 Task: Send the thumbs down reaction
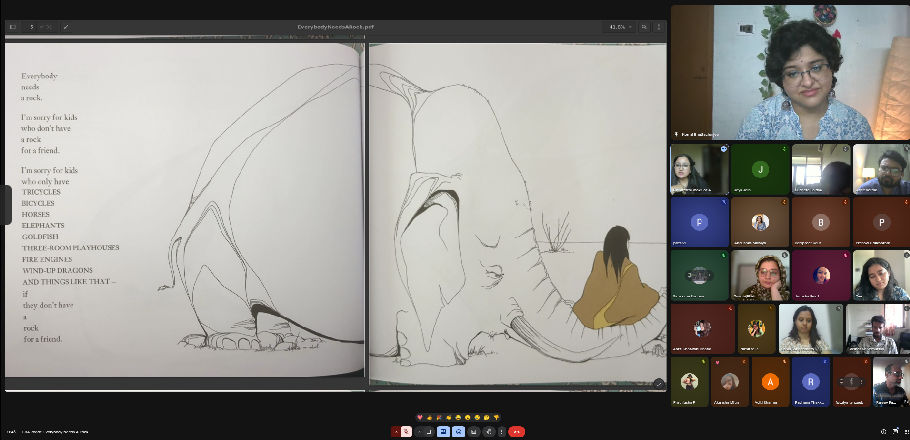pyautogui.click(x=496, y=417)
